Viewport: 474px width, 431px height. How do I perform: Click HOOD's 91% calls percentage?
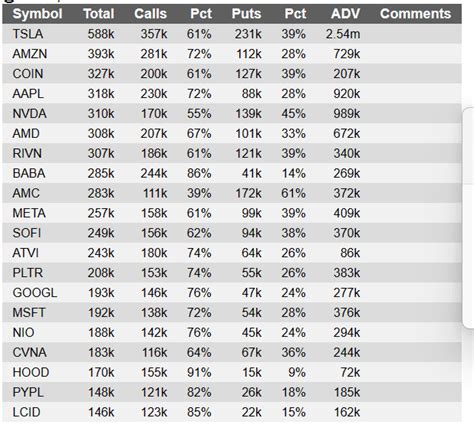point(199,373)
